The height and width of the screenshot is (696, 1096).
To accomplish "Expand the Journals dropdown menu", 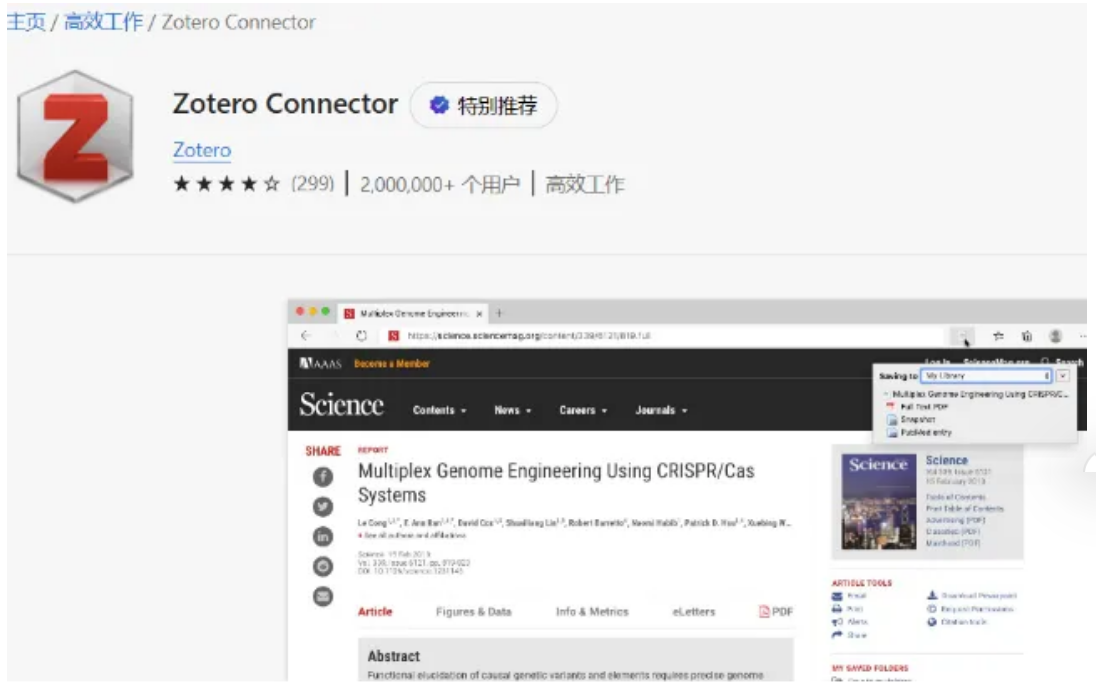I will pyautogui.click(x=661, y=410).
